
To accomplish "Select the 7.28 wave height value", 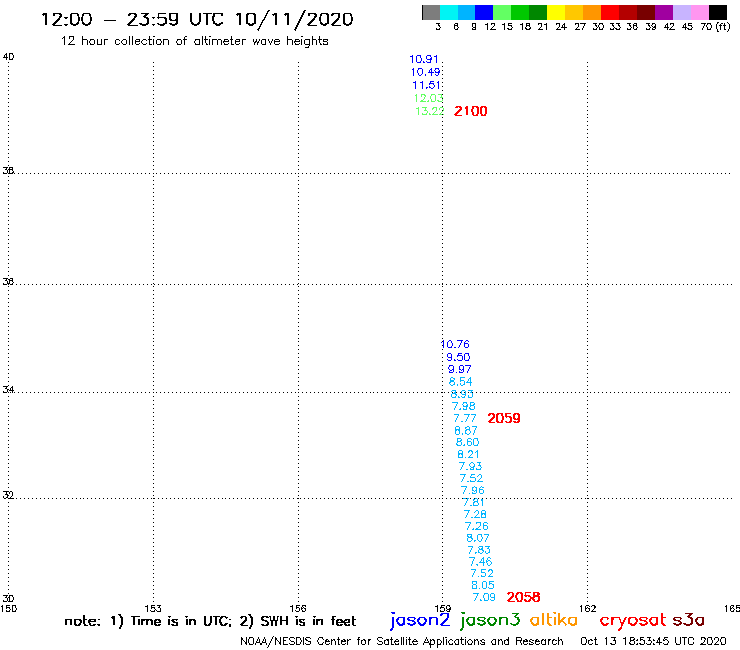I will tap(475, 515).
